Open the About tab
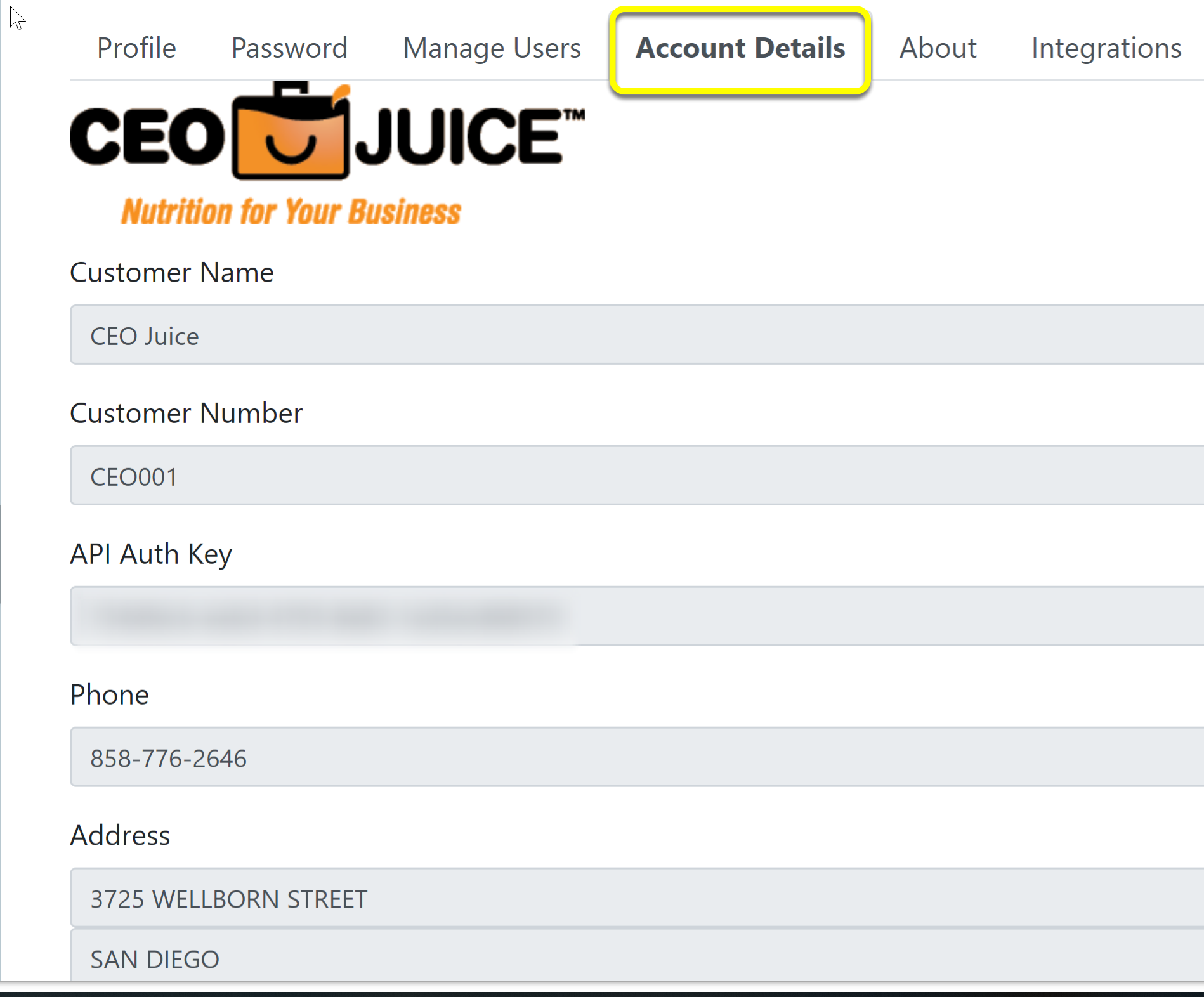Screen dimensions: 1204x997 tap(938, 48)
